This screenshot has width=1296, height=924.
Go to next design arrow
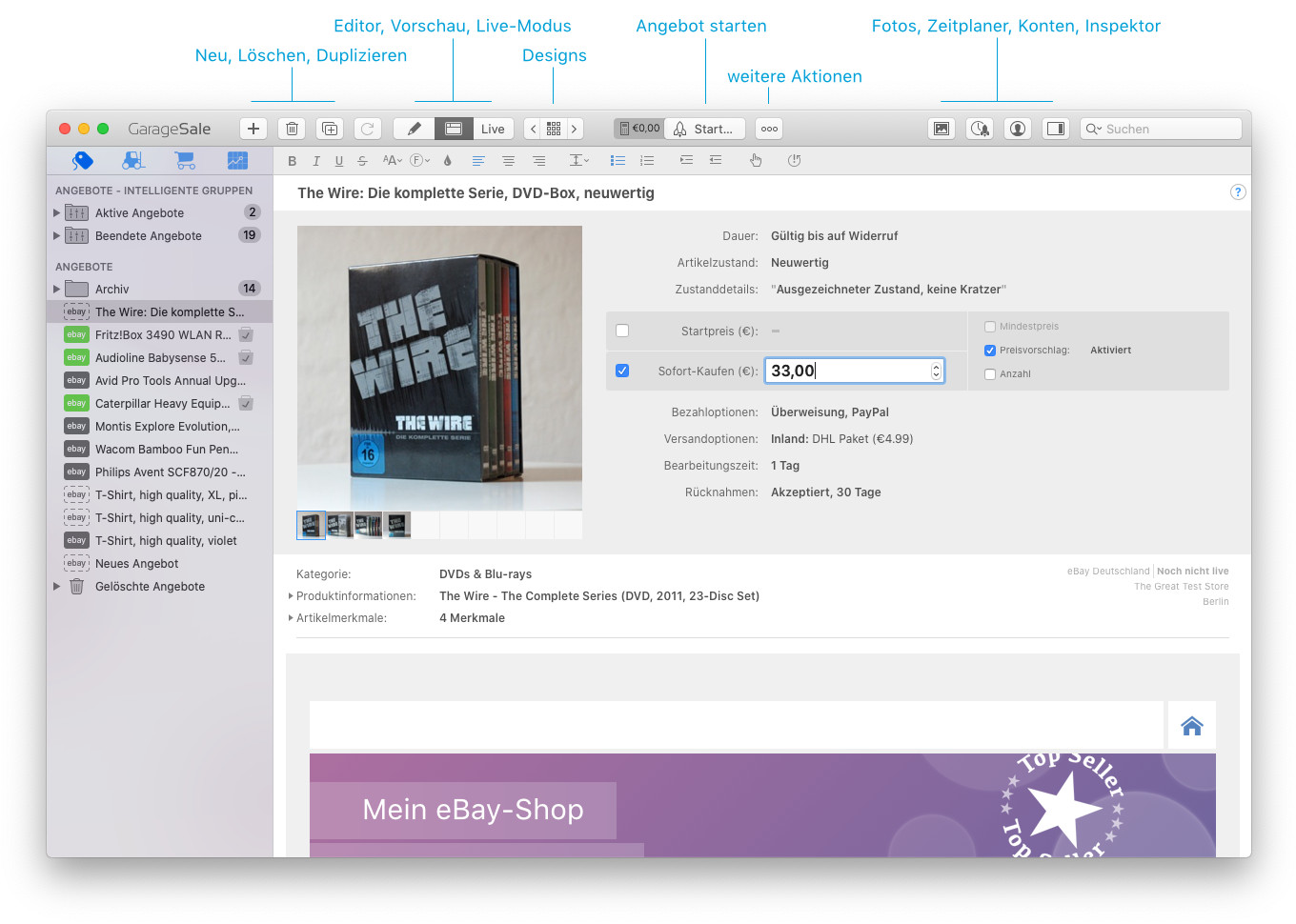(x=574, y=129)
